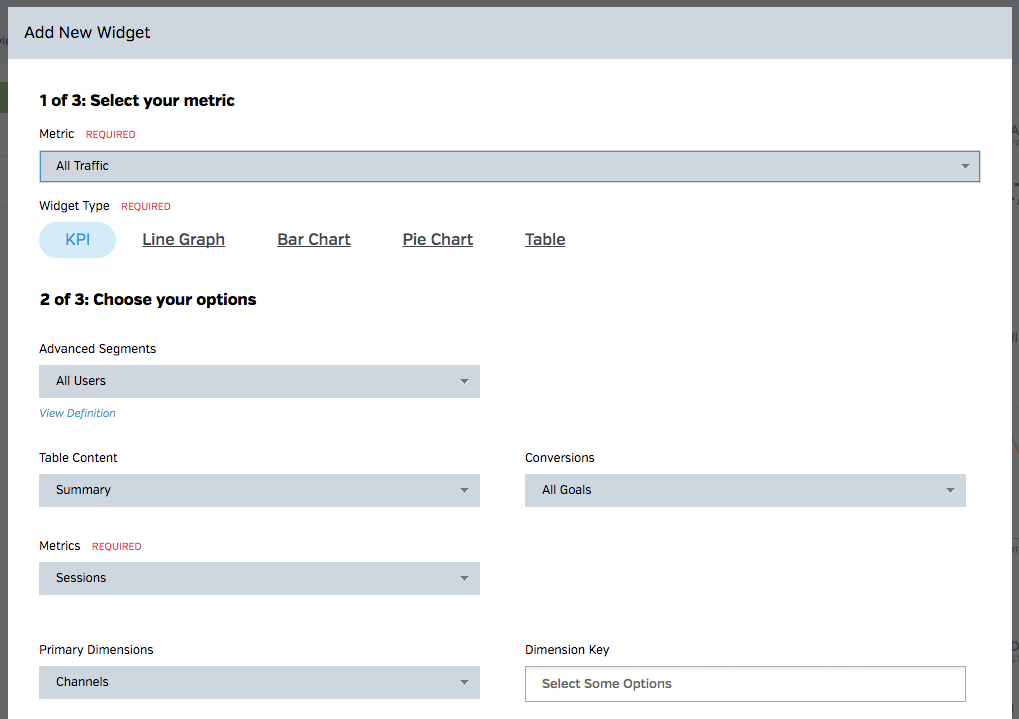Image resolution: width=1019 pixels, height=719 pixels.
Task: Open the Summary table content dropdown
Action: 250,490
